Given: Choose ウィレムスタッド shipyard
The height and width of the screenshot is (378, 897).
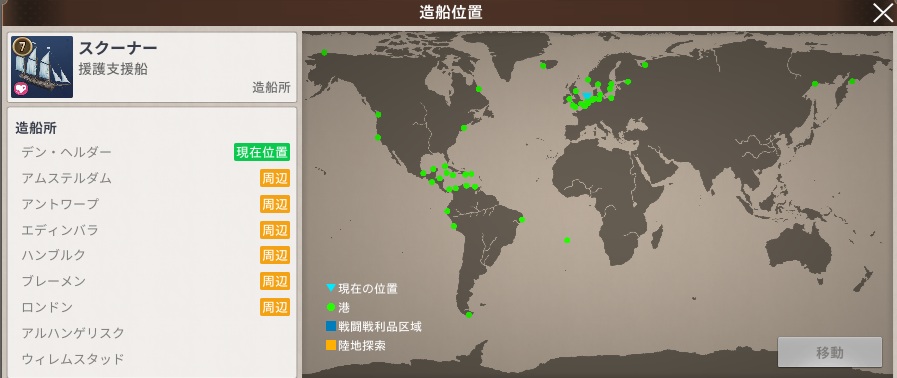Looking at the screenshot, I should click(x=152, y=359).
